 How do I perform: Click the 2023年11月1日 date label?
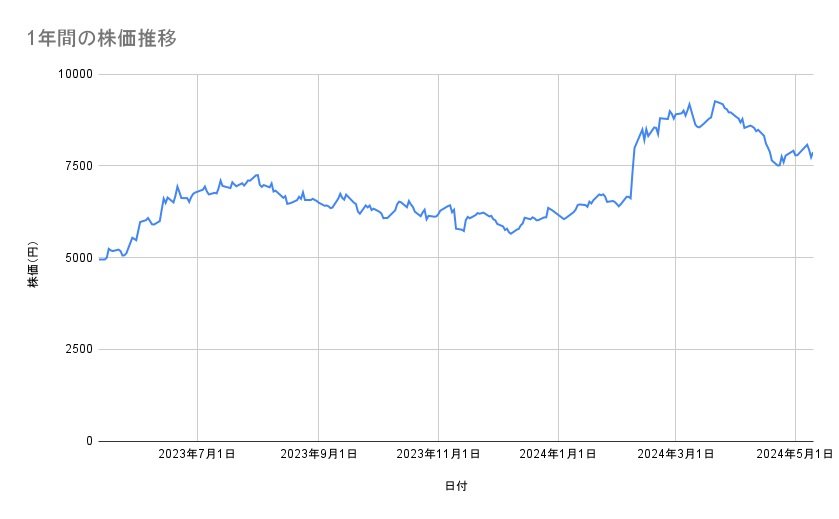tap(439, 455)
